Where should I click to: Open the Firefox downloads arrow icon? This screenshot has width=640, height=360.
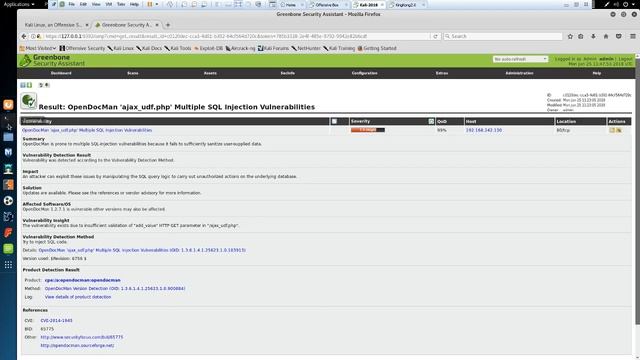click(593, 36)
